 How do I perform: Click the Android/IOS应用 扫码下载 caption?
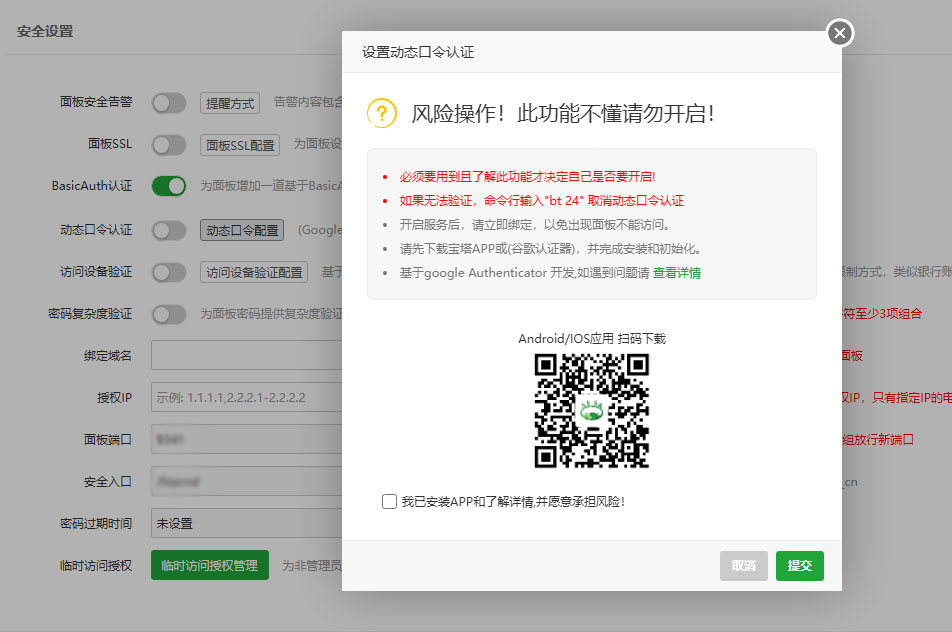(x=592, y=339)
